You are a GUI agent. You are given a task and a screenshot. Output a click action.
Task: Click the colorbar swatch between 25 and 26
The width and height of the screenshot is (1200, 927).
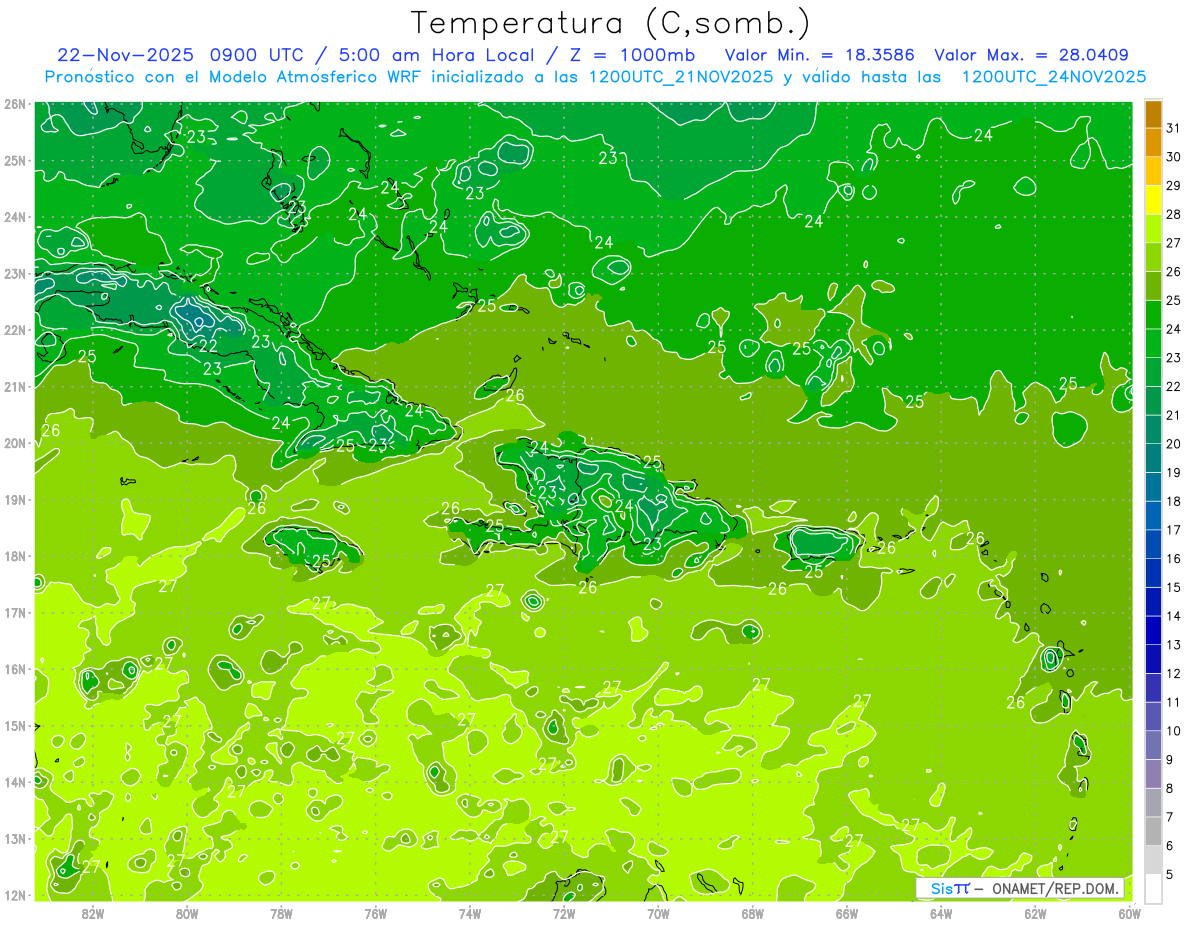(1153, 287)
